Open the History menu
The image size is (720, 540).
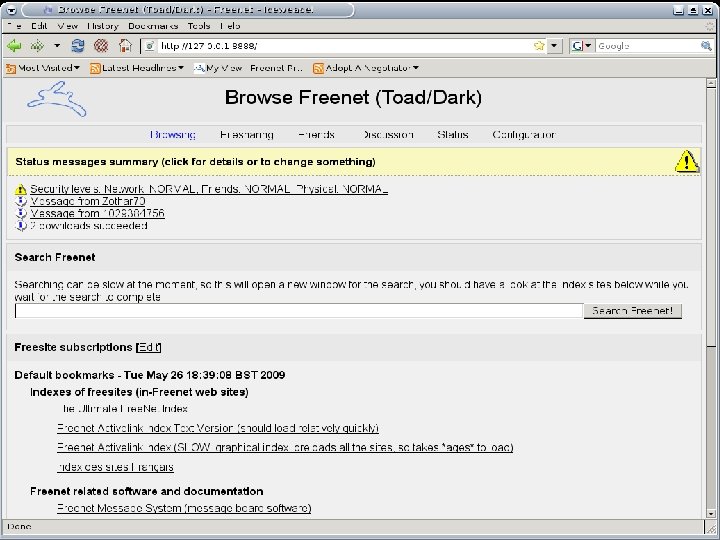(103, 26)
